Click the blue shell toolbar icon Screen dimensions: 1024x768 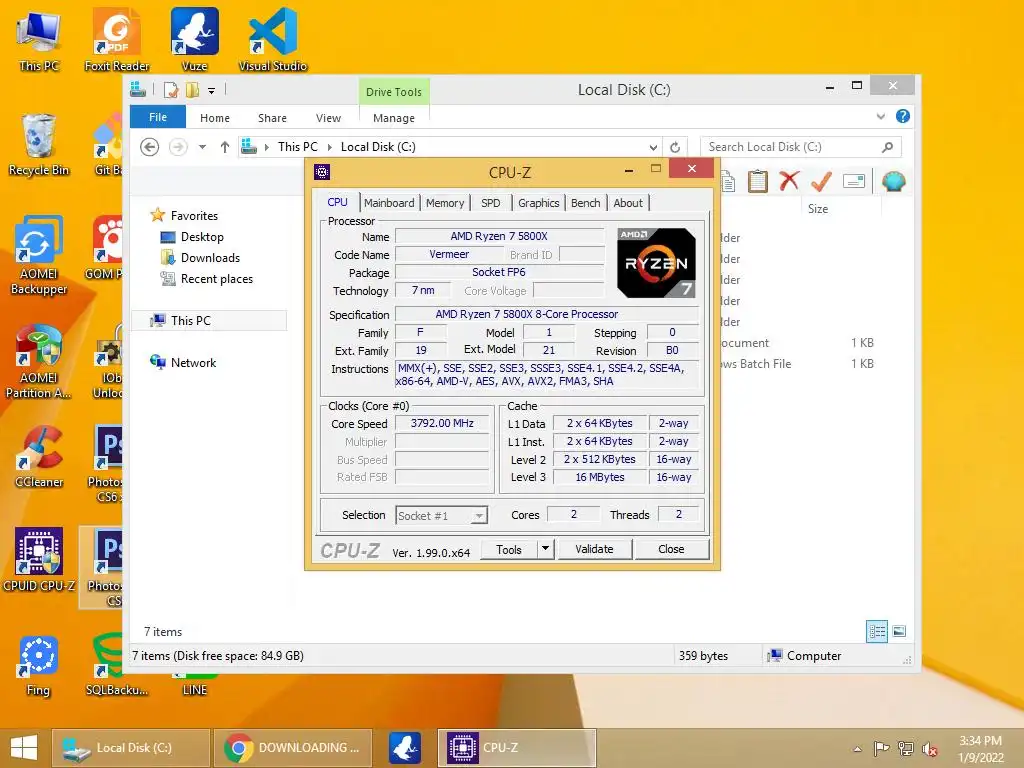[x=893, y=181]
